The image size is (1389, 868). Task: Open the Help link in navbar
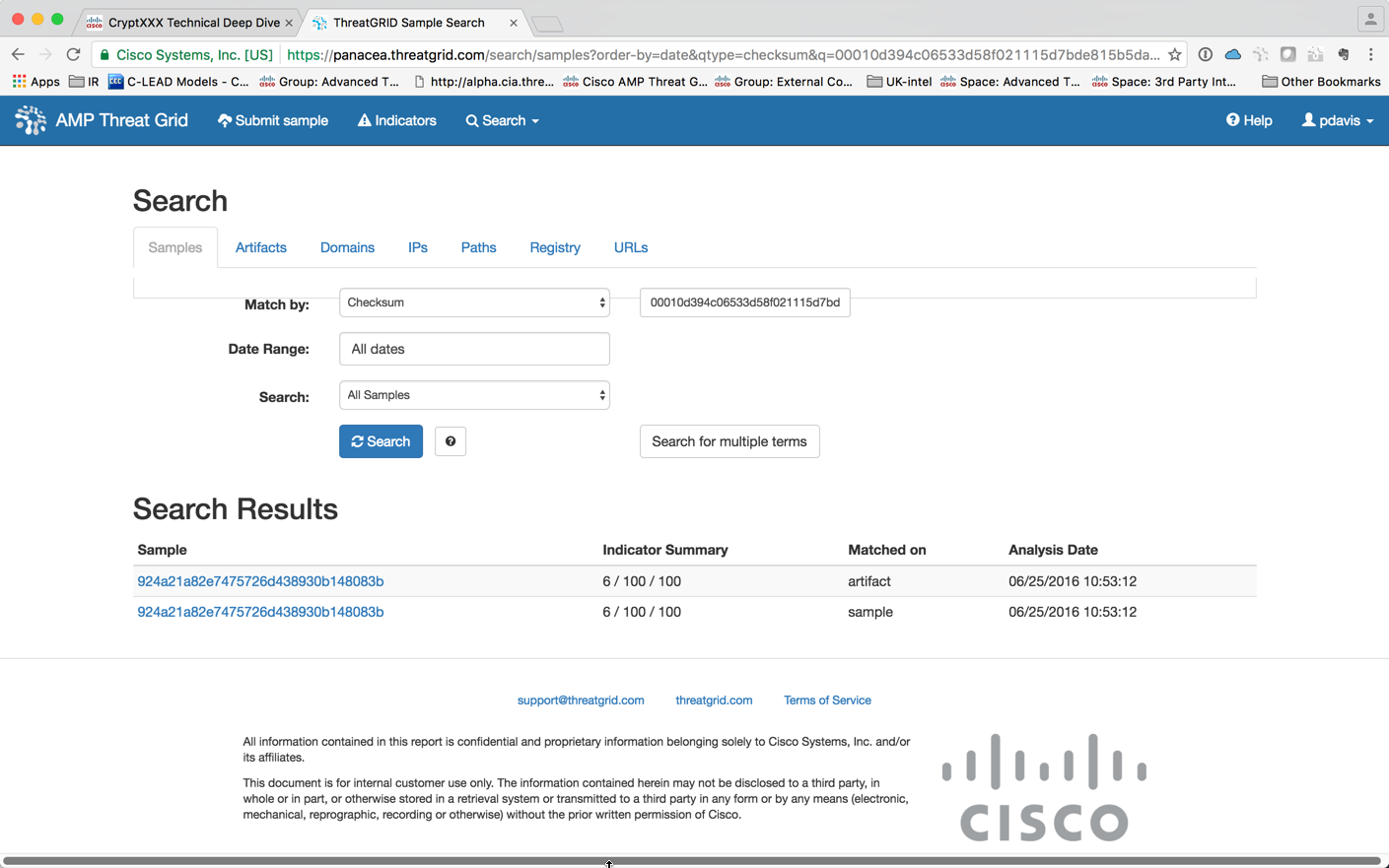click(1249, 120)
